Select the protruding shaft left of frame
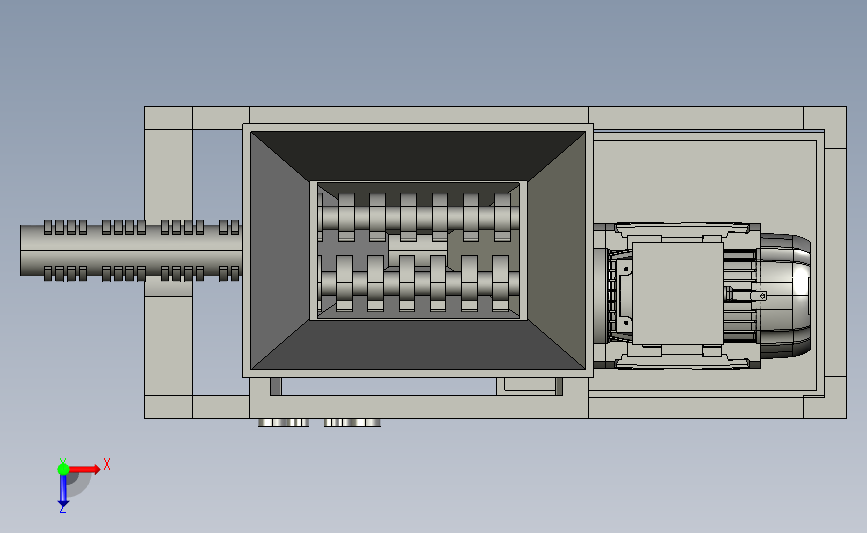This screenshot has height=533, width=867. 131,250
